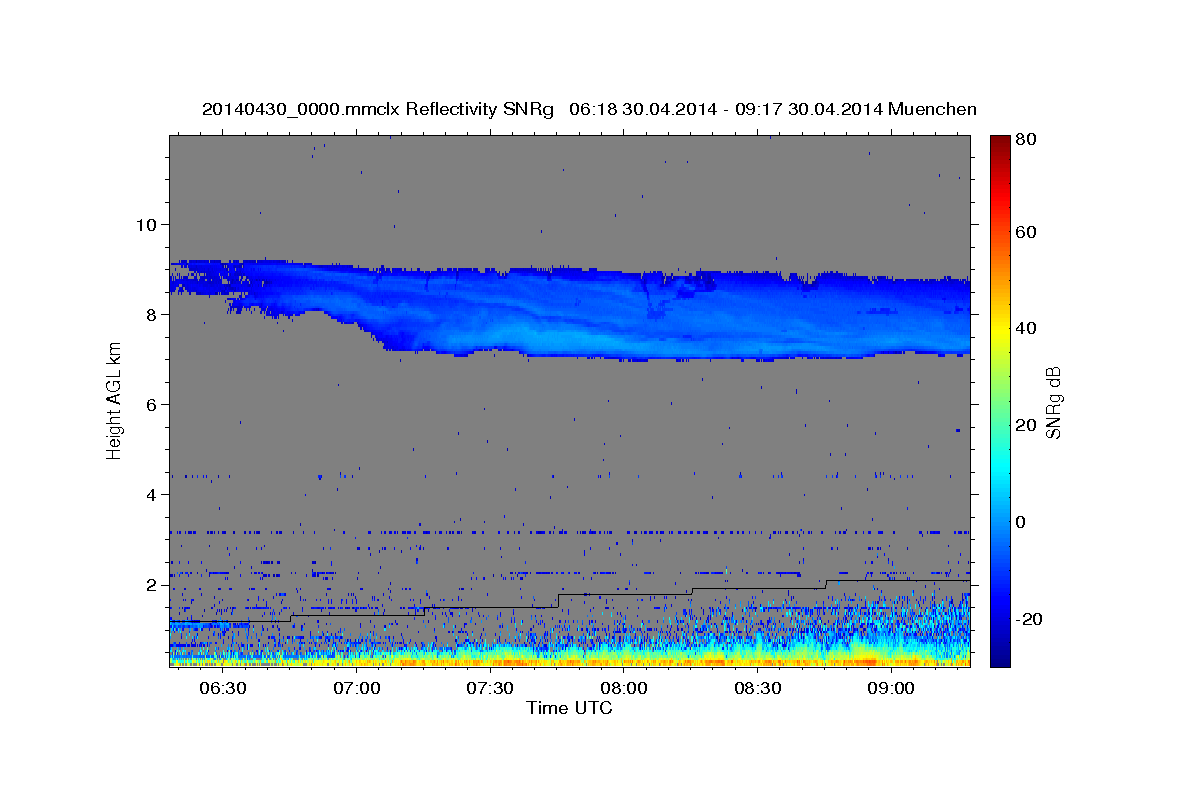Click the 08:00 time tick label
The height and width of the screenshot is (800, 1200).
click(624, 689)
